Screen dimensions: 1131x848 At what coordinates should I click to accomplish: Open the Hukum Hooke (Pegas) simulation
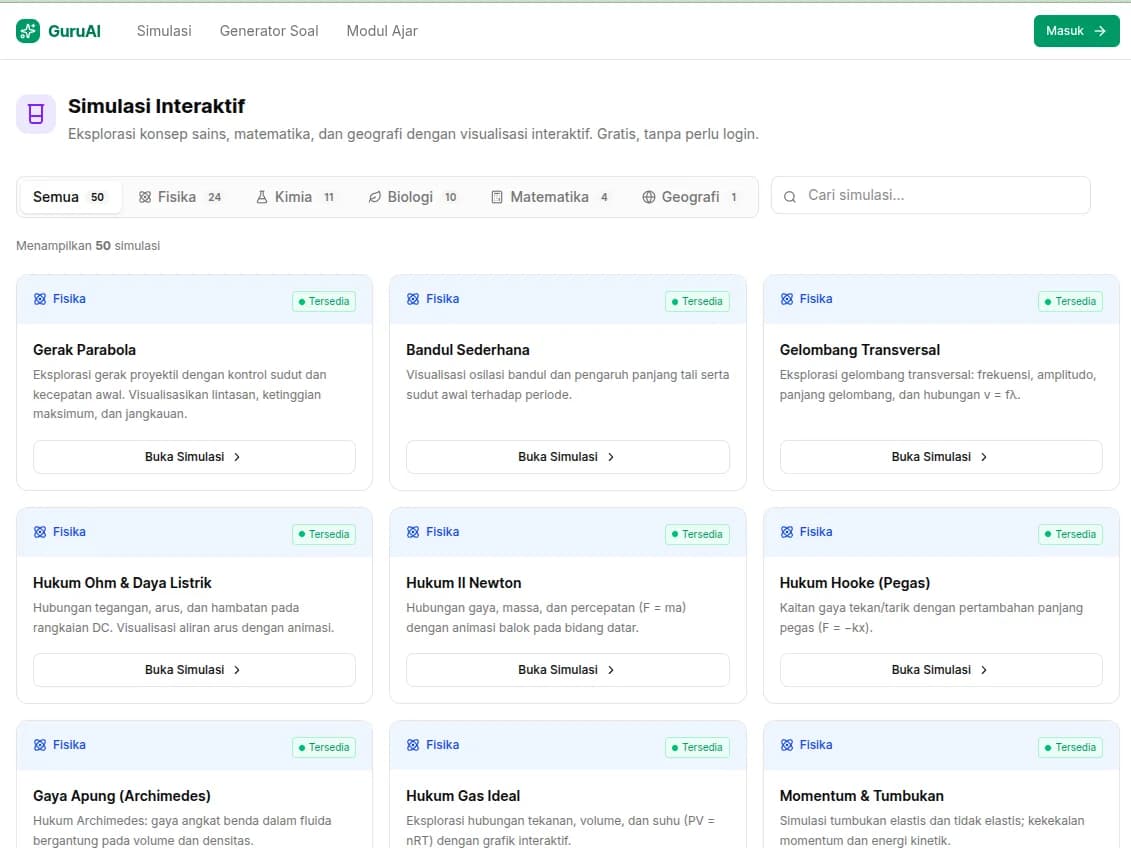941,670
